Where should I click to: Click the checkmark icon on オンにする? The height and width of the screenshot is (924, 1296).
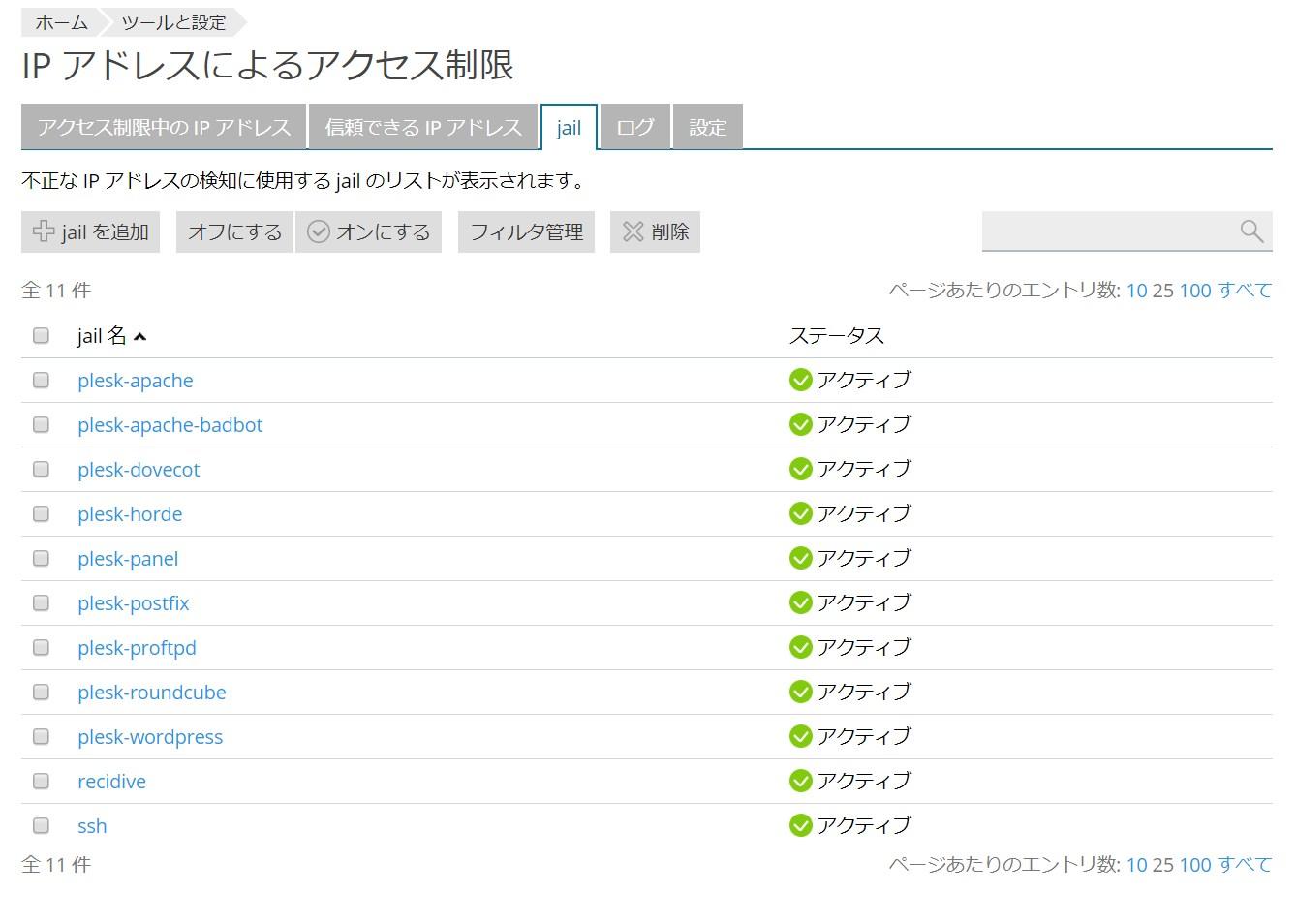(x=319, y=231)
